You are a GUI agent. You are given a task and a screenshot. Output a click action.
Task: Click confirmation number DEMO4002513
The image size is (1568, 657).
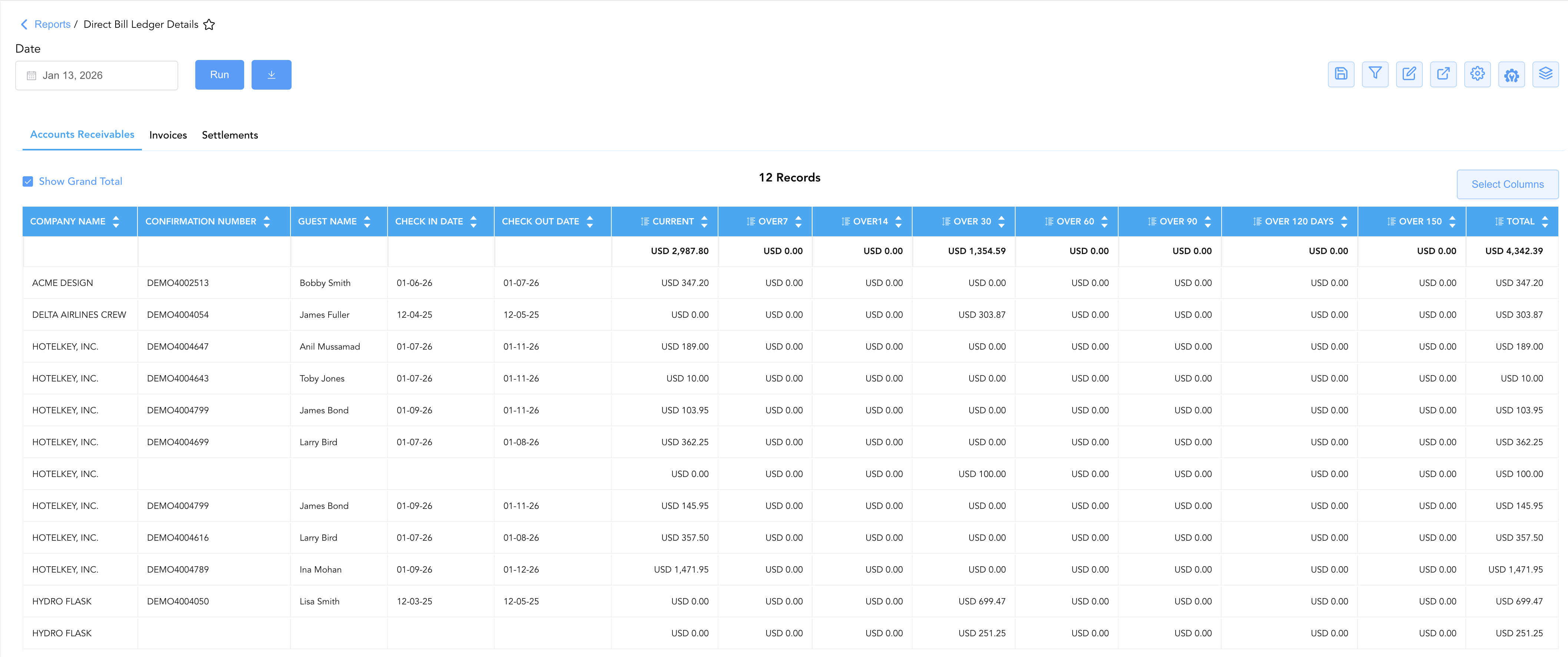click(x=178, y=283)
